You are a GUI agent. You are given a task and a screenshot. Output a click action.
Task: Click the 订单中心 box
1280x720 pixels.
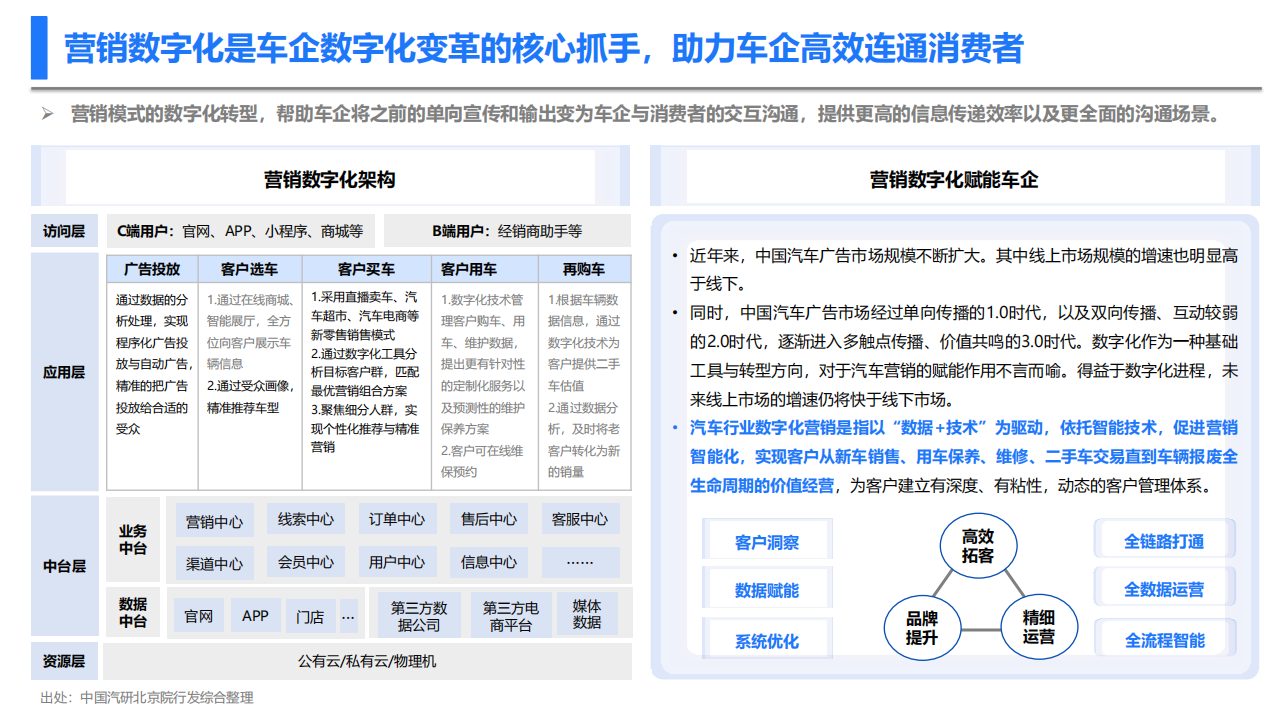point(397,519)
